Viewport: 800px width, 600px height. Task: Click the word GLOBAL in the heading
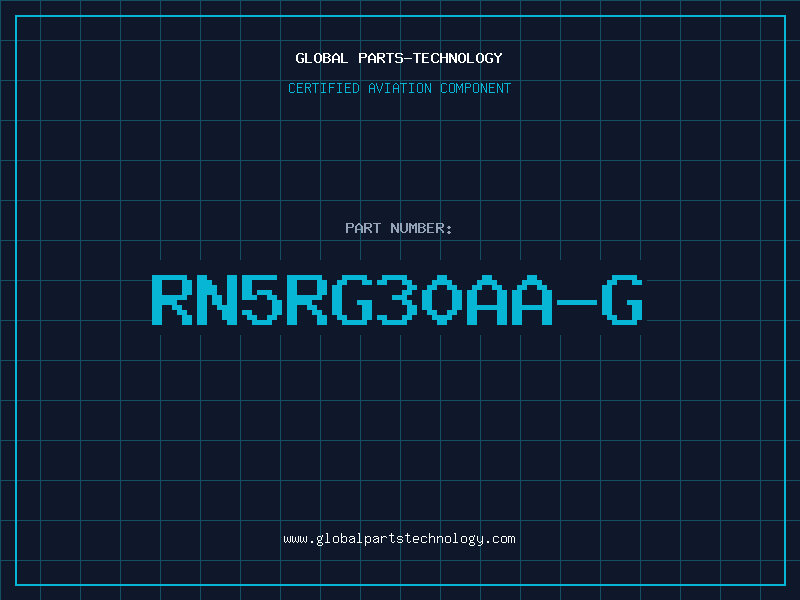[x=322, y=58]
